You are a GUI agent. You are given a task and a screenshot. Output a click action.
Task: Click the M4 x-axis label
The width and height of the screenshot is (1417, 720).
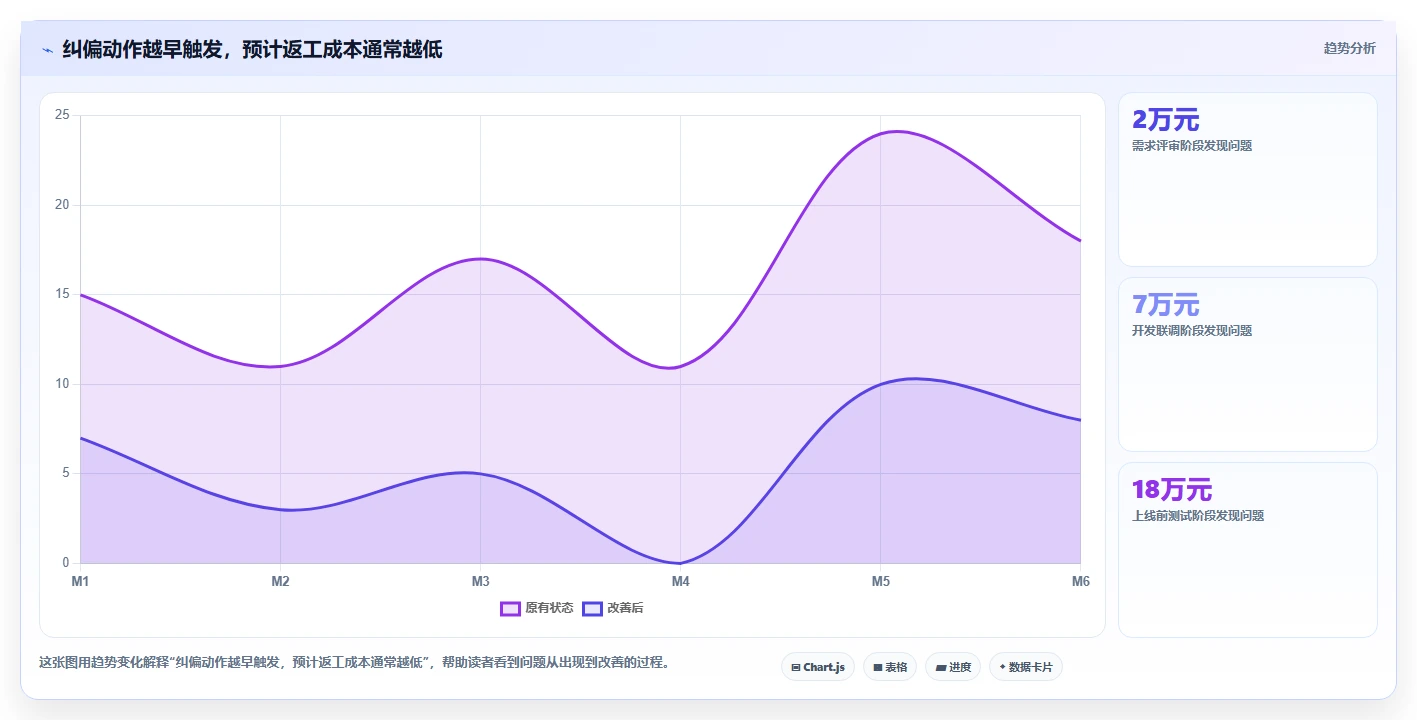click(x=680, y=581)
